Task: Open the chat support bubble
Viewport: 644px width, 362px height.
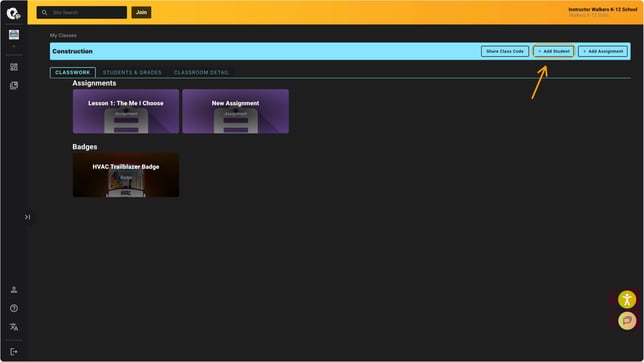Action: tap(627, 320)
